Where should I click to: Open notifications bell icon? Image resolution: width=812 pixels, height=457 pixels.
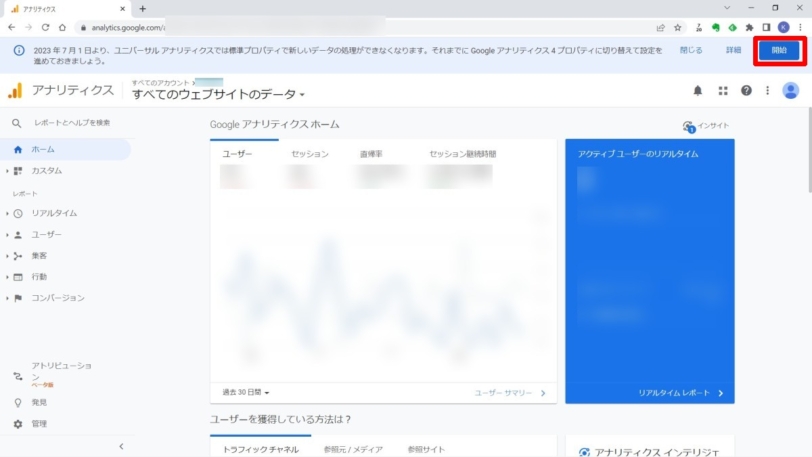[x=698, y=91]
